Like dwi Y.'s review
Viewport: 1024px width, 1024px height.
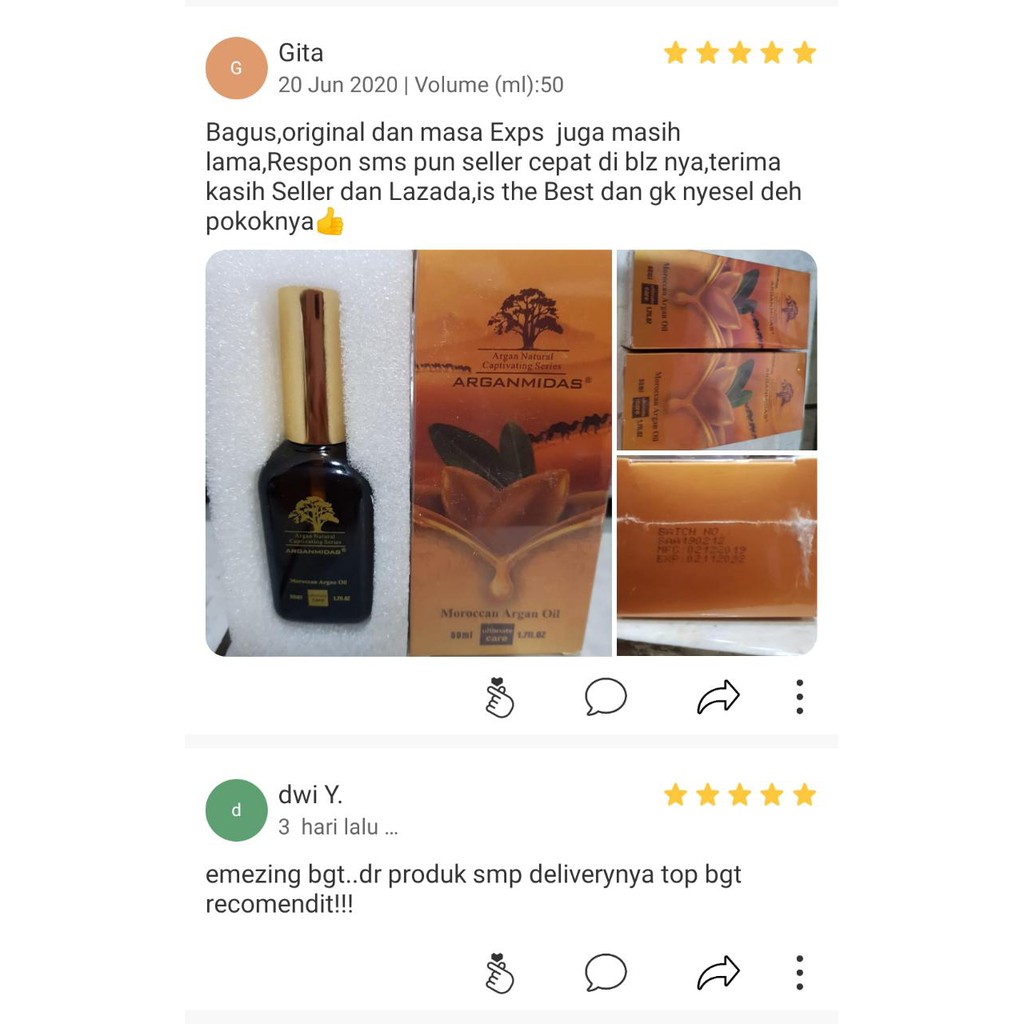click(500, 973)
